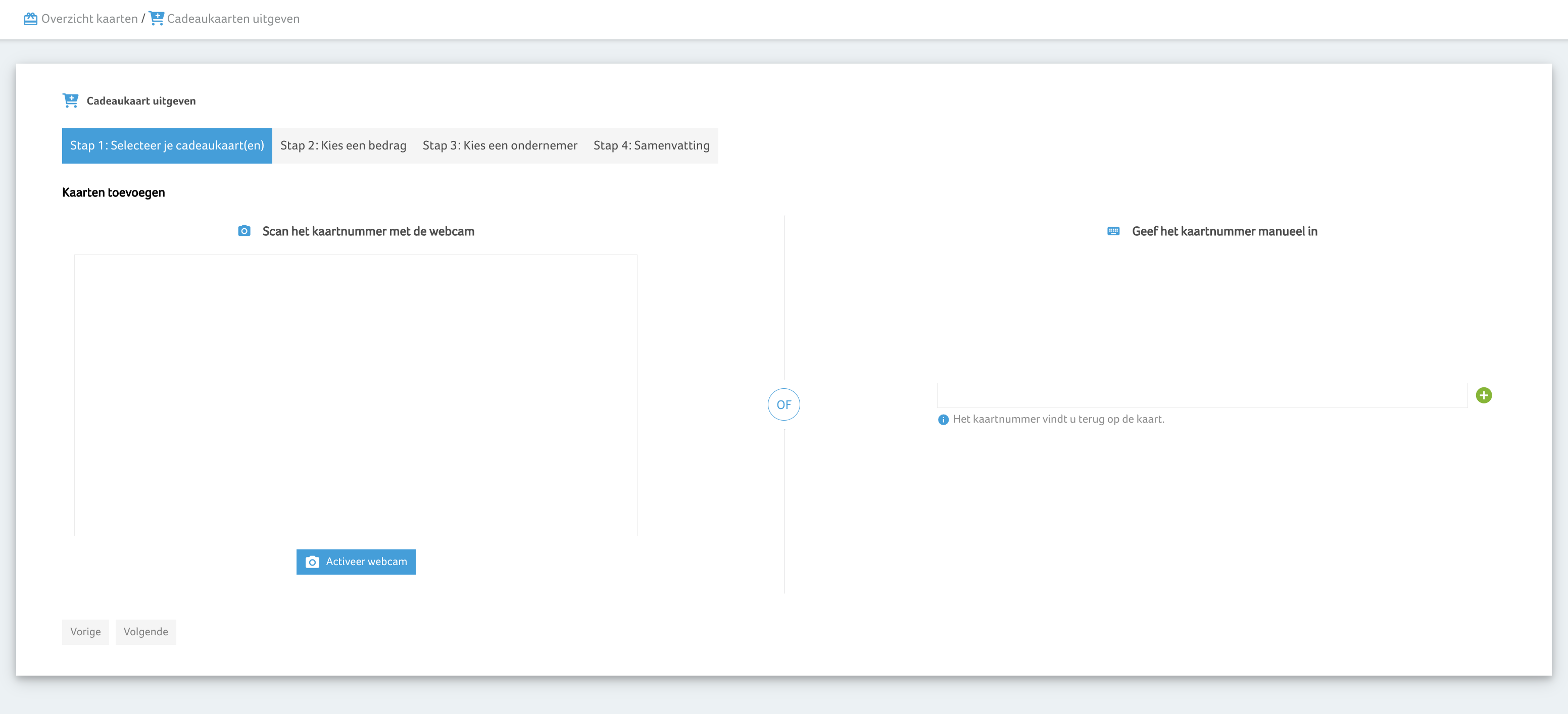Click the keyboard icon beside manual entry heading

1113,231
